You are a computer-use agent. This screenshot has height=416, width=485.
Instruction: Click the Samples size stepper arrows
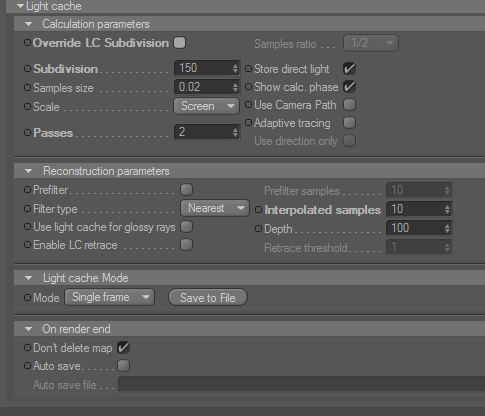coord(236,87)
